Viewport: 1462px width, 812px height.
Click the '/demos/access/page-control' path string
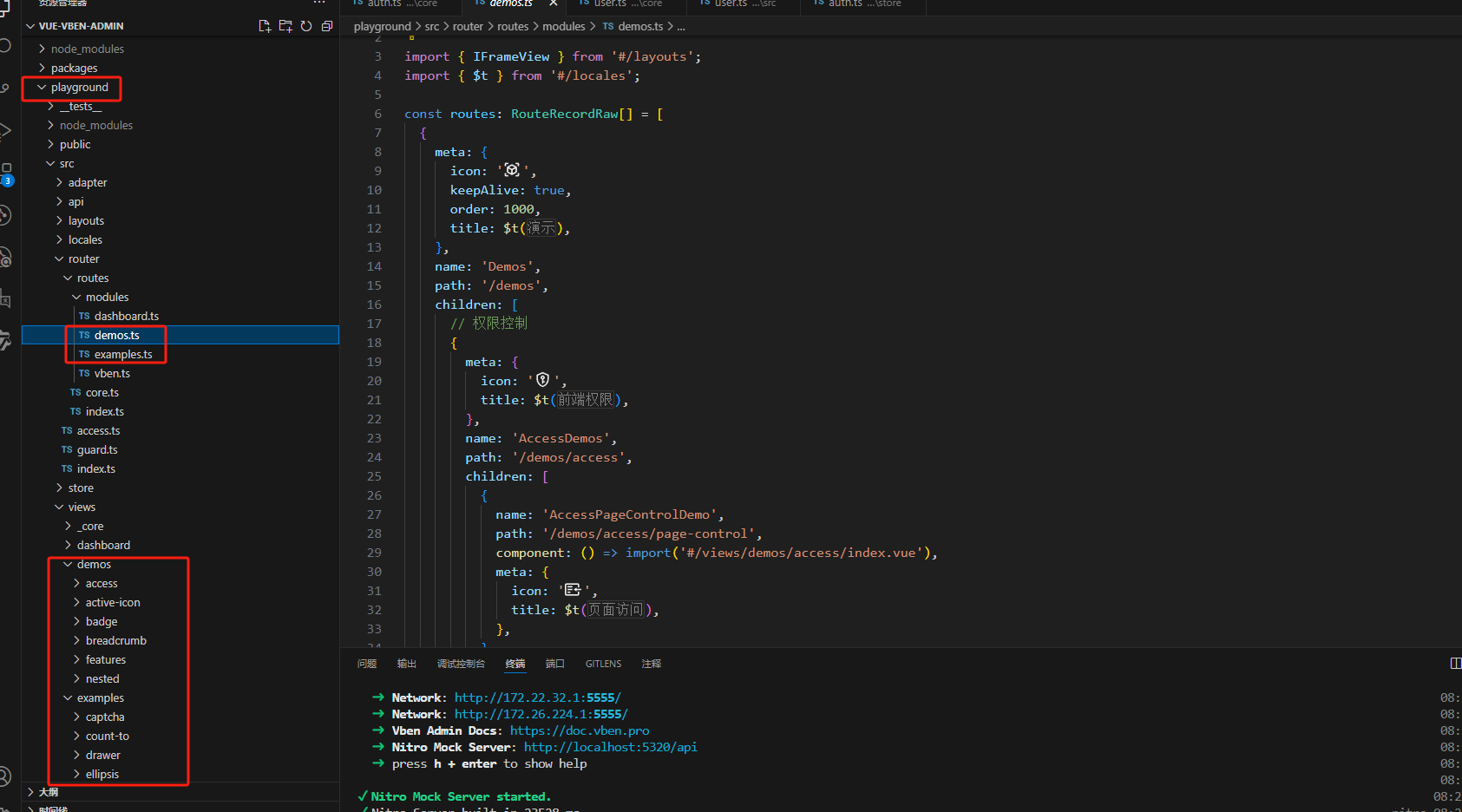[x=649, y=534]
